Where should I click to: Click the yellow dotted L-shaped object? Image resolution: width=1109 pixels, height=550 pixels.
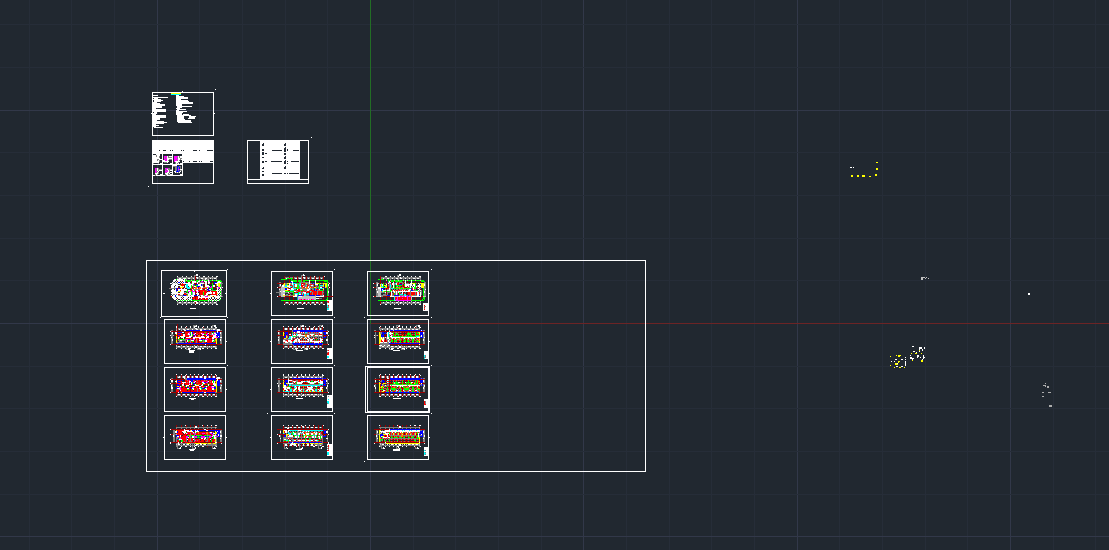click(x=864, y=172)
